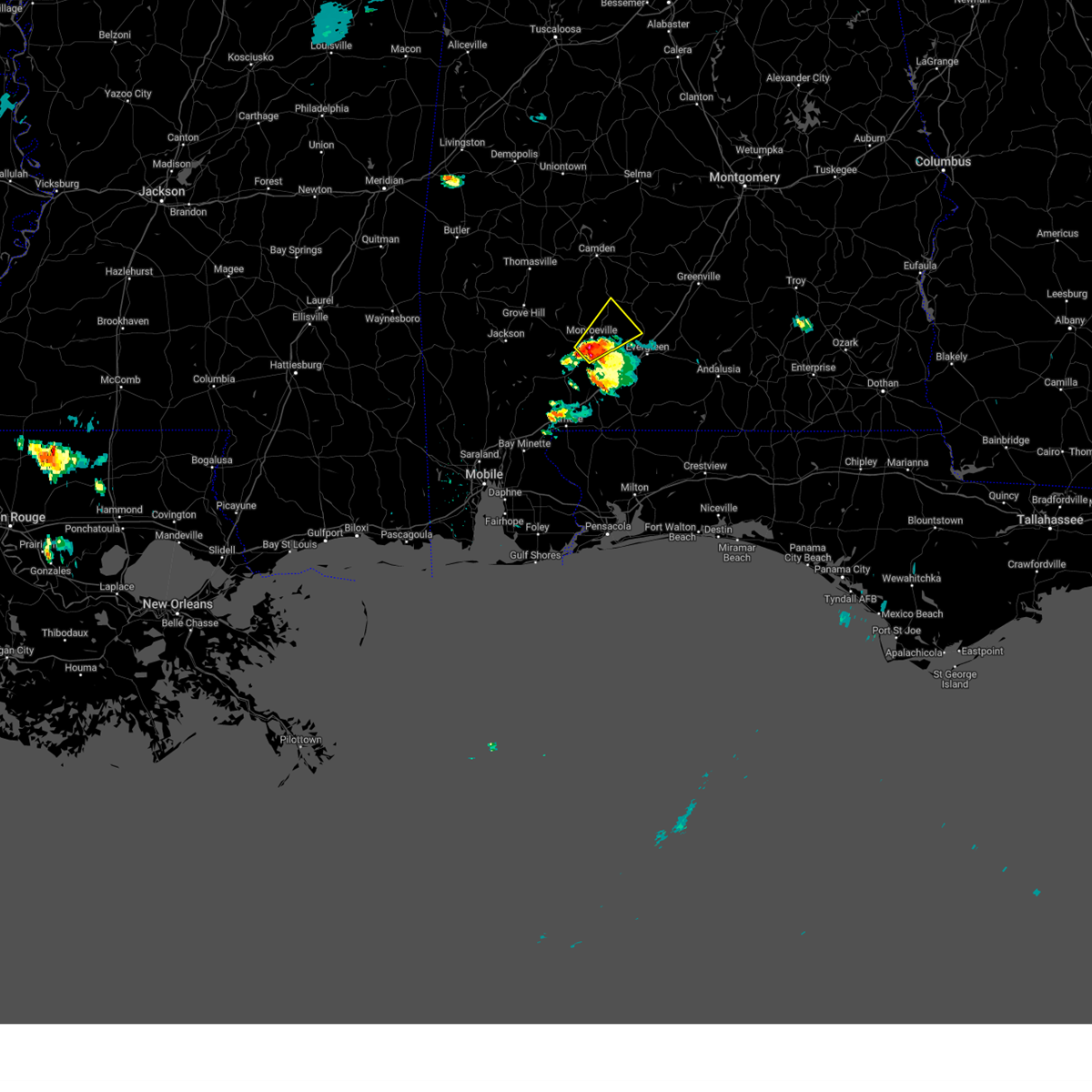This screenshot has width=1092, height=1092.
Task: Select the Evergreen label
Action: coord(648,347)
